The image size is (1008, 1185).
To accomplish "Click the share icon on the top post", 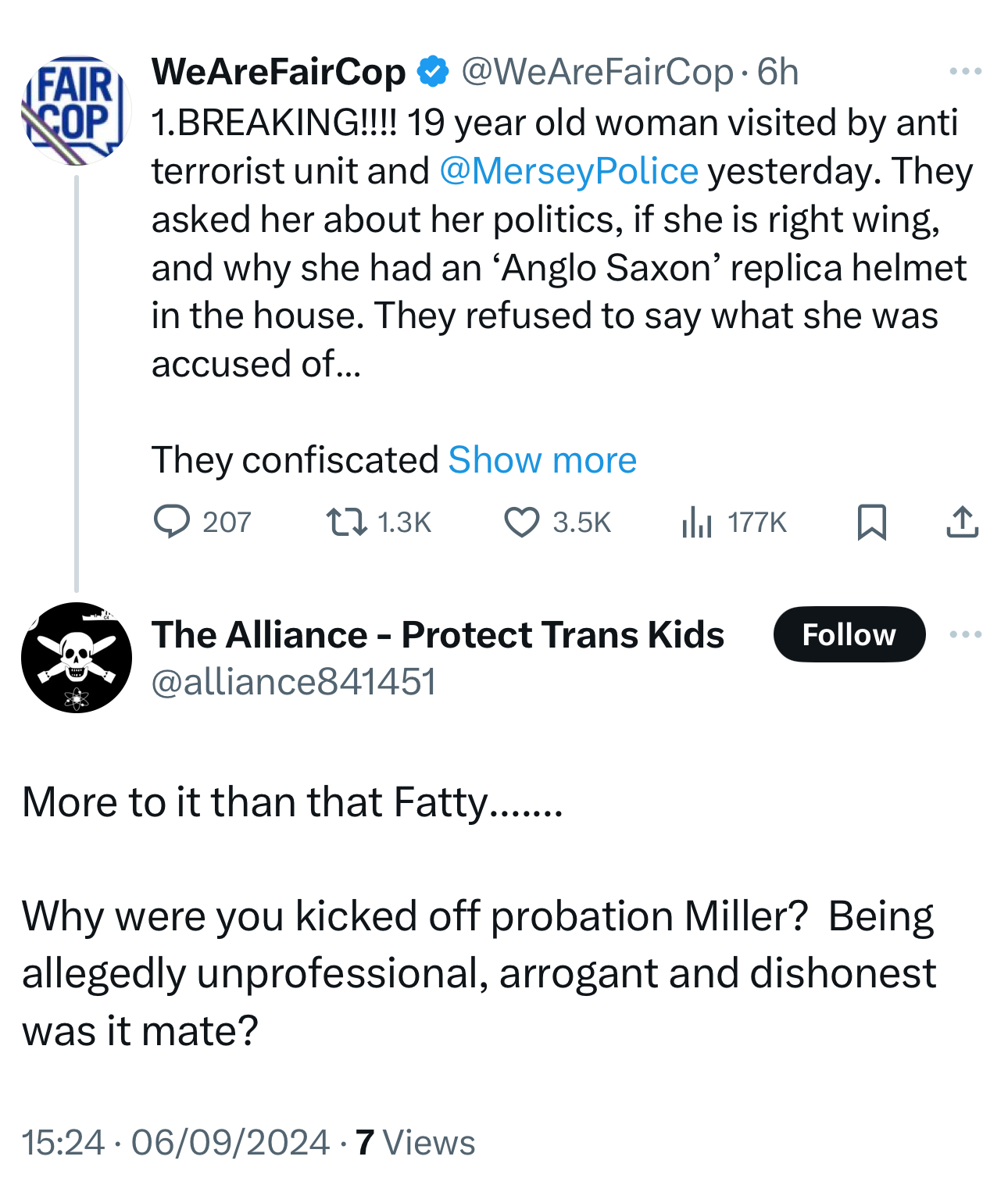I will point(962,522).
